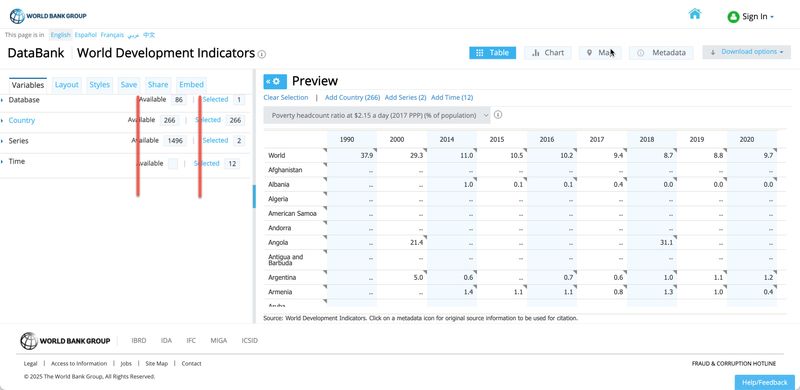Switch to Table view
Viewport: 800px width, 390px height.
pyautogui.click(x=492, y=53)
